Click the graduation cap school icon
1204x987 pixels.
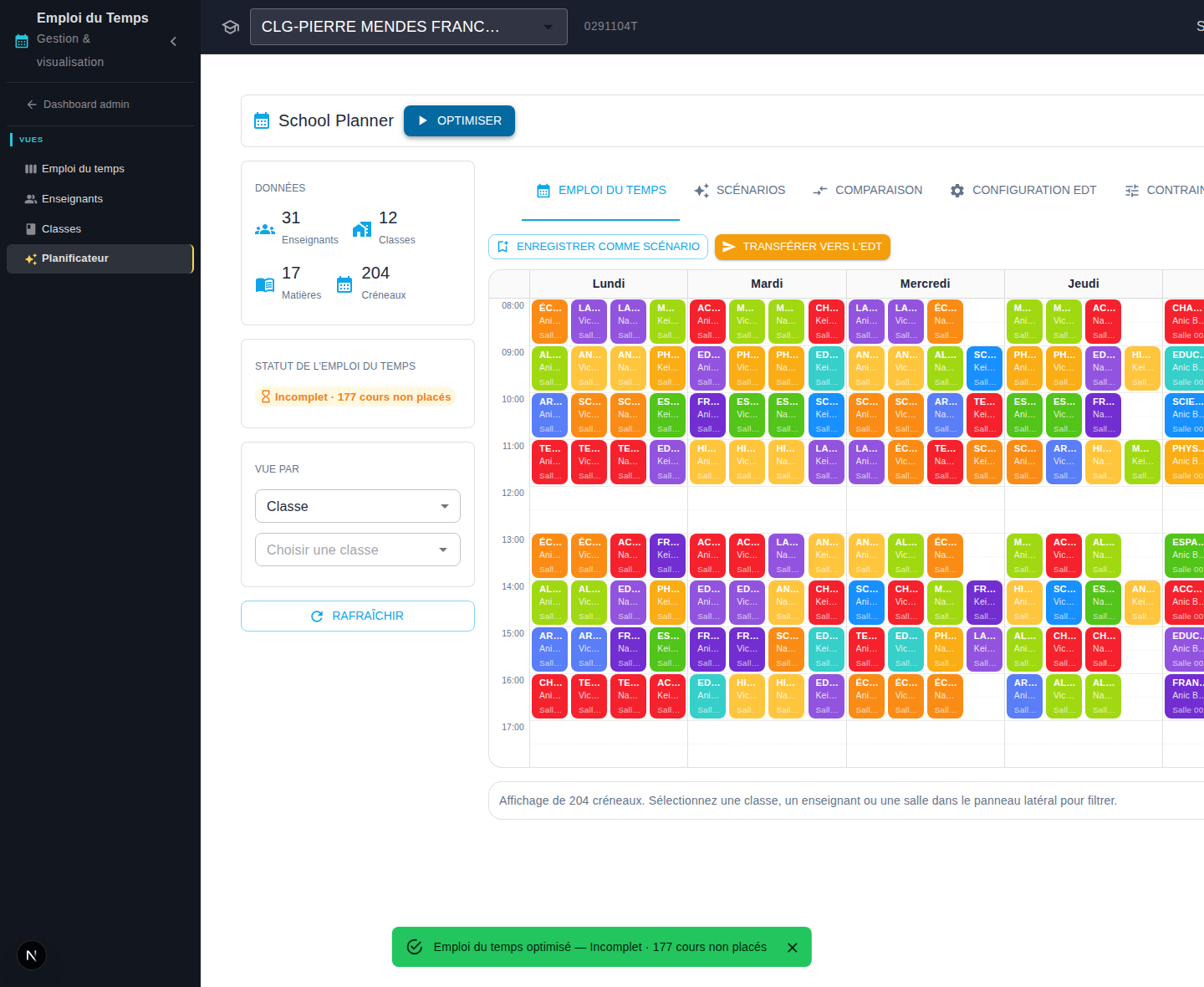coord(231,27)
